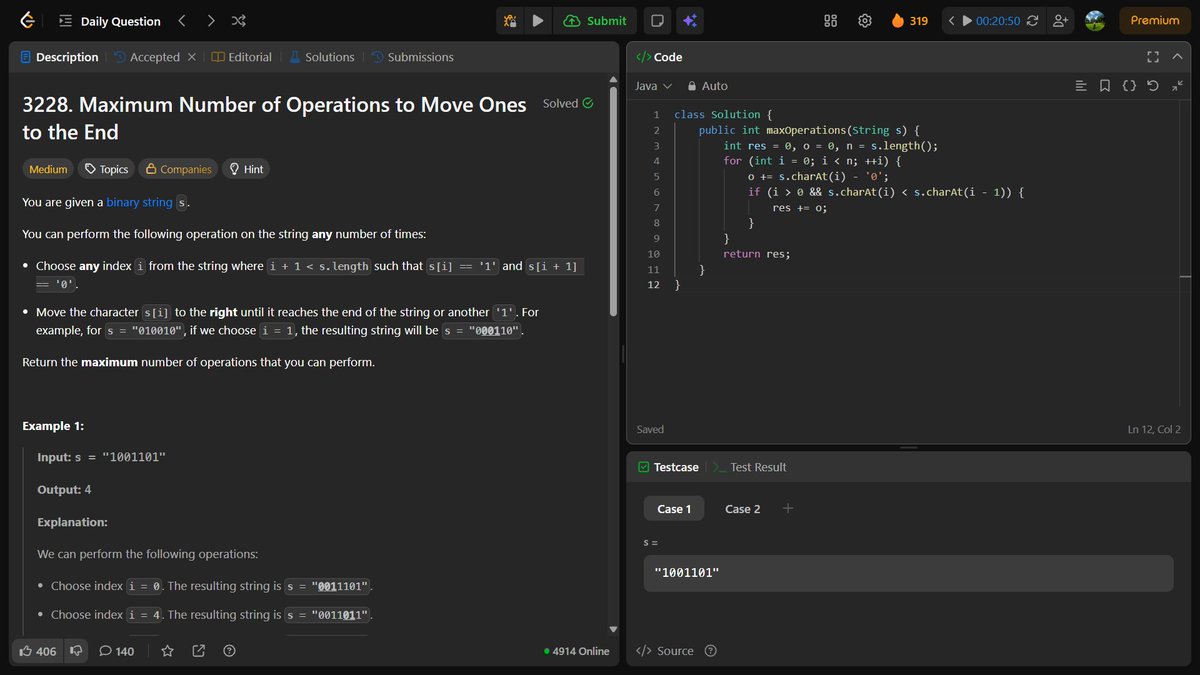
Task: Dislike the problem with thumbs down
Action: pyautogui.click(x=76, y=651)
